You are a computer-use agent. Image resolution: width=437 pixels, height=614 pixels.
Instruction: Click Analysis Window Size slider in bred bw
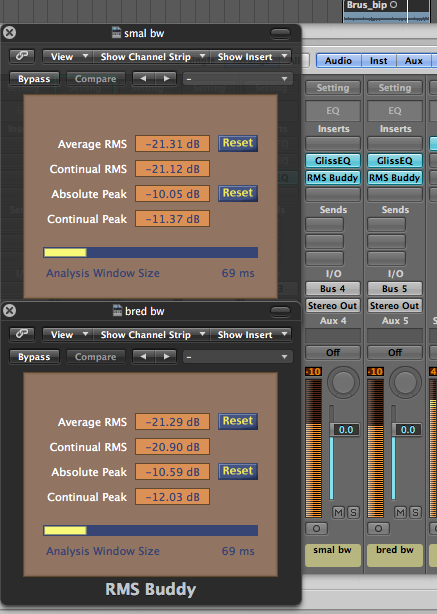coord(150,531)
